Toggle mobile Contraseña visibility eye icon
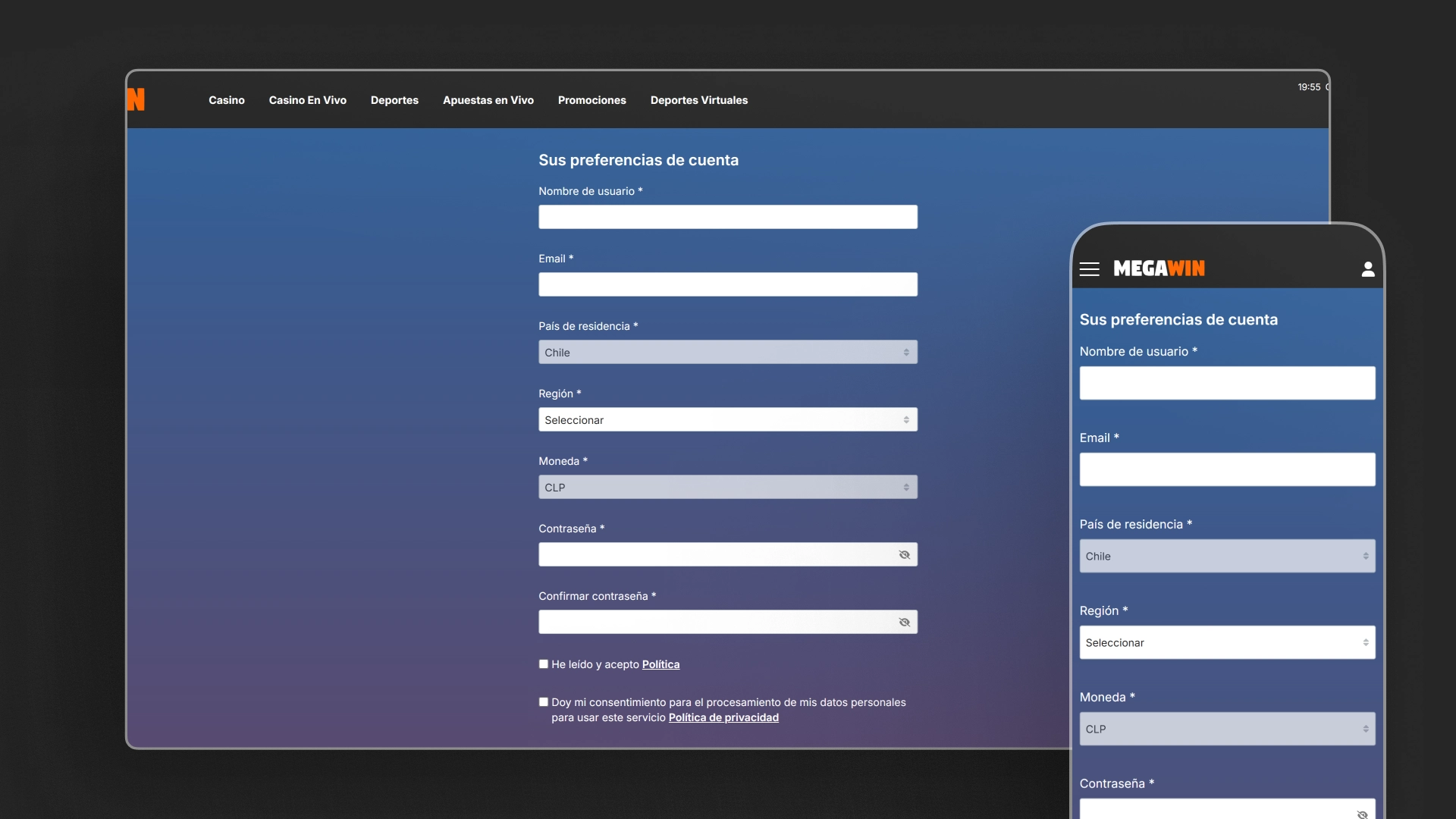This screenshot has width=1456, height=819. (1362, 814)
